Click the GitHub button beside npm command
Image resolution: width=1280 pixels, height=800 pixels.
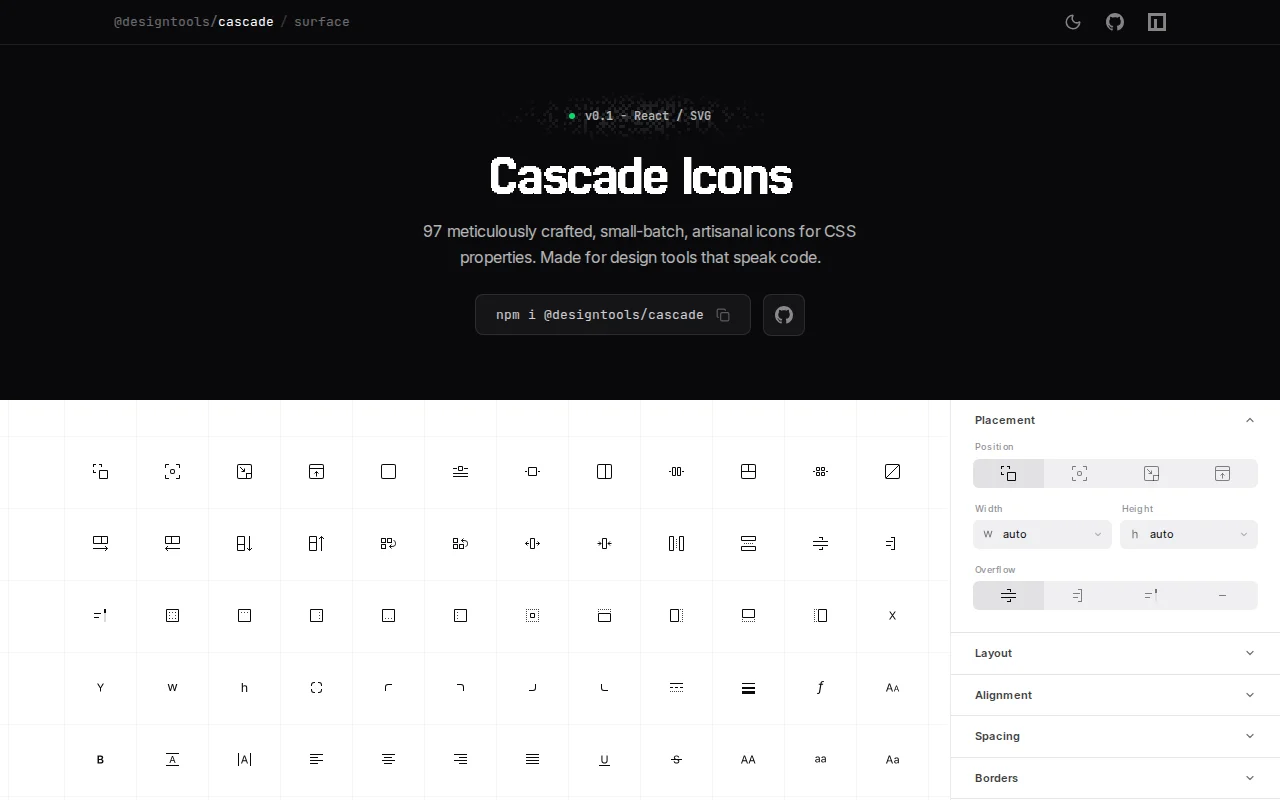click(784, 315)
